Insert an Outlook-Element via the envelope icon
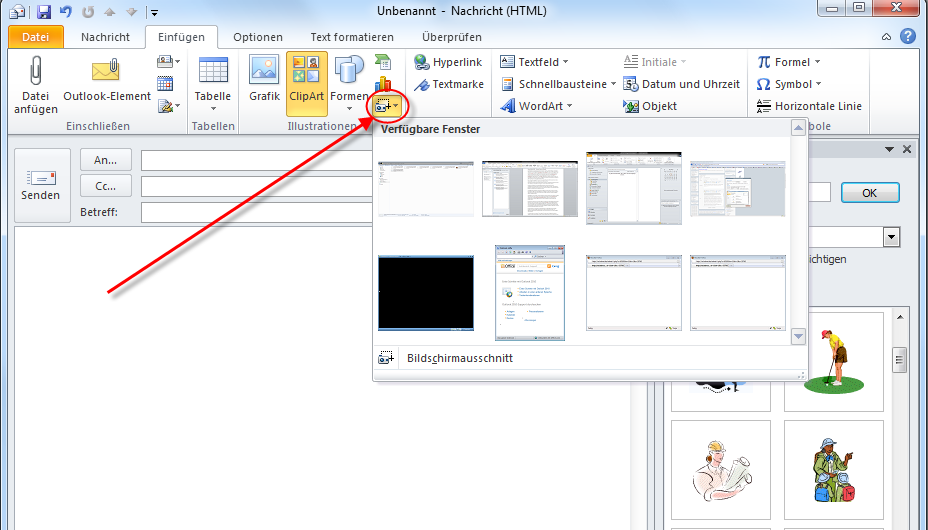Viewport: 928px width, 530px height. (x=107, y=71)
